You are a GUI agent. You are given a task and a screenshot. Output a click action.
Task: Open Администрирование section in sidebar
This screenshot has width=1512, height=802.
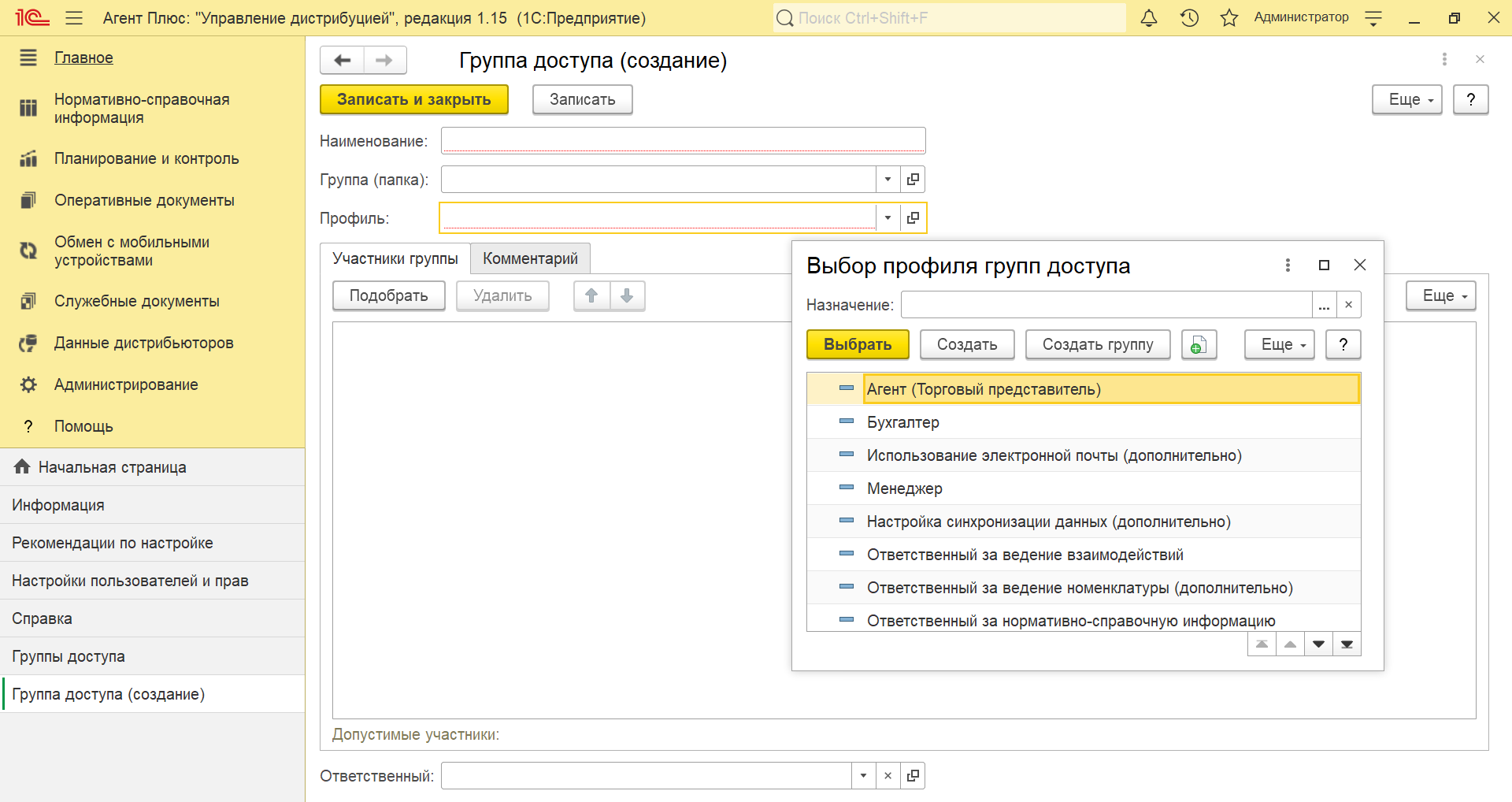(126, 384)
